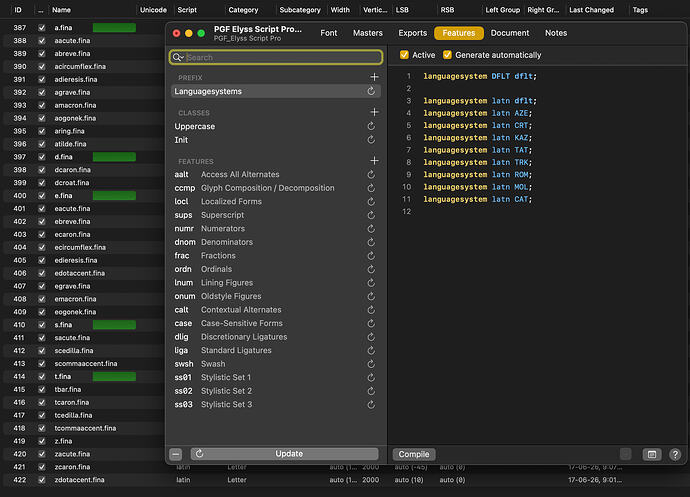Refresh the calt Contextual Alternates feature
Image resolution: width=690 pixels, height=497 pixels.
point(371,310)
